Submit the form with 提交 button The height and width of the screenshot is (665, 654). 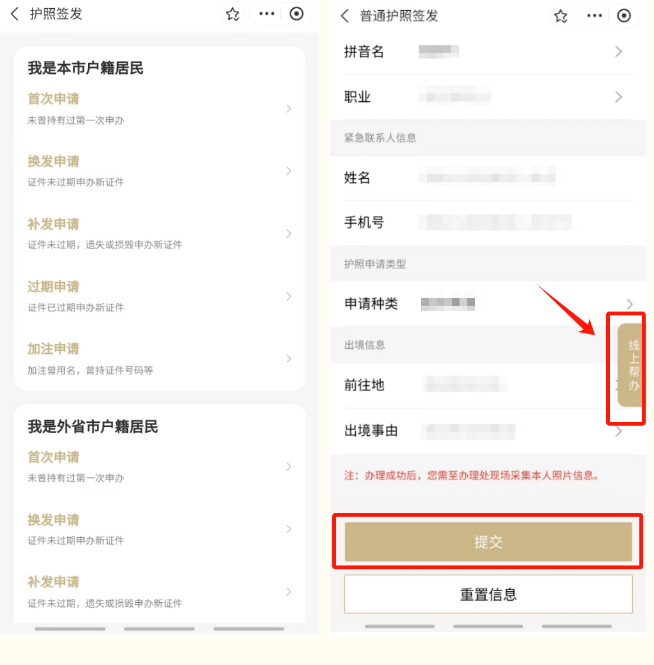point(488,542)
